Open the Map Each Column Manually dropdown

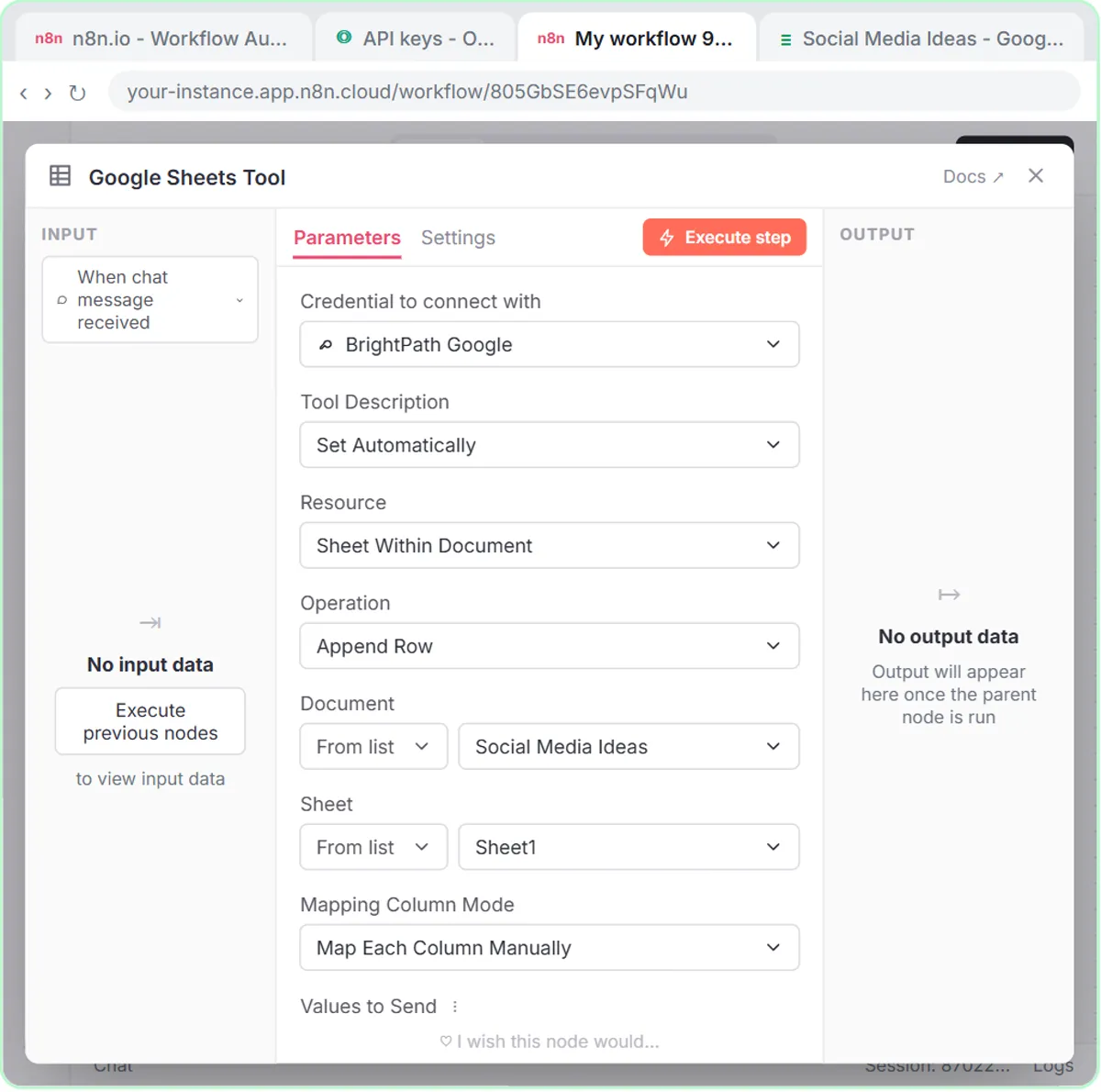pos(550,948)
